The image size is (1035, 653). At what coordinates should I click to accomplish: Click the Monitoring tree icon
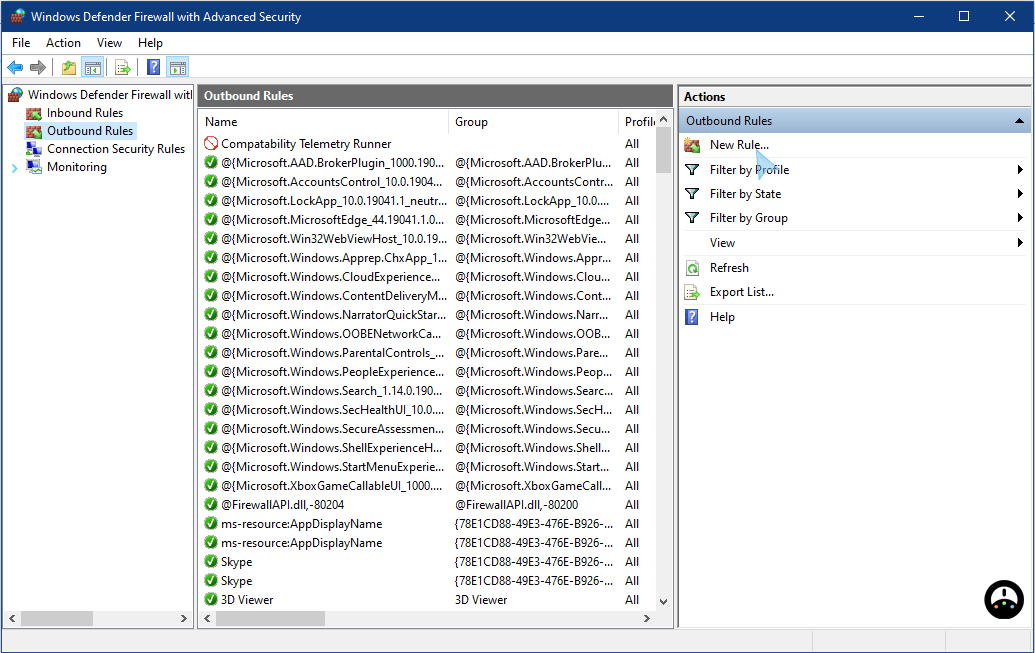click(34, 167)
